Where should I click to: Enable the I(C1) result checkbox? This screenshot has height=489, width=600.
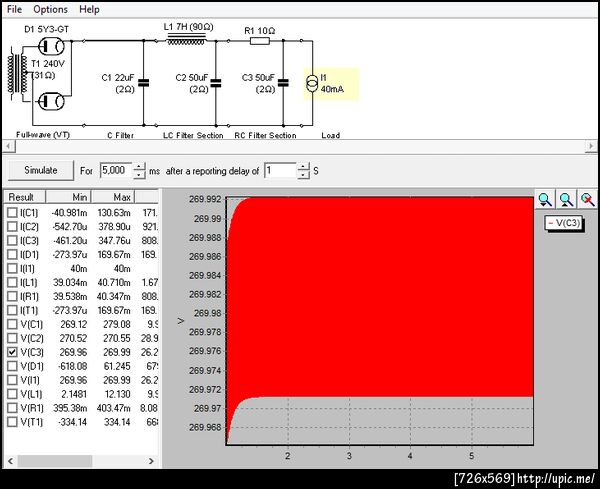point(12,212)
